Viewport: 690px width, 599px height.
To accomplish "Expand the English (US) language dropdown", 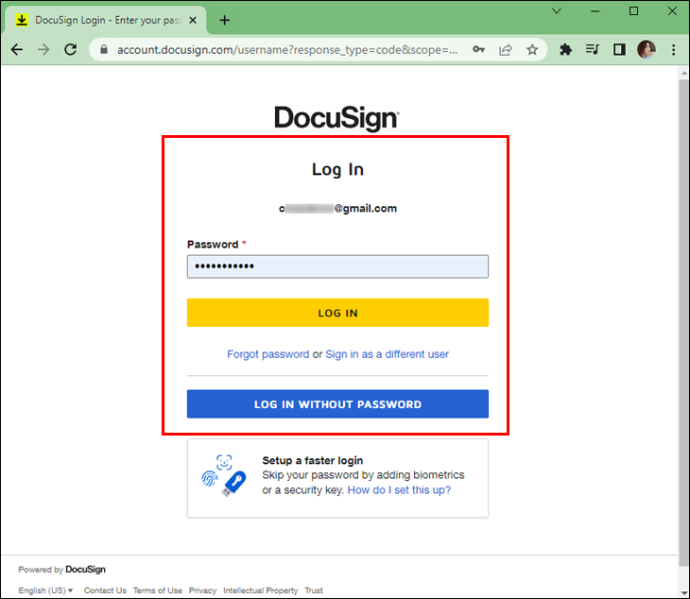I will (x=45, y=590).
